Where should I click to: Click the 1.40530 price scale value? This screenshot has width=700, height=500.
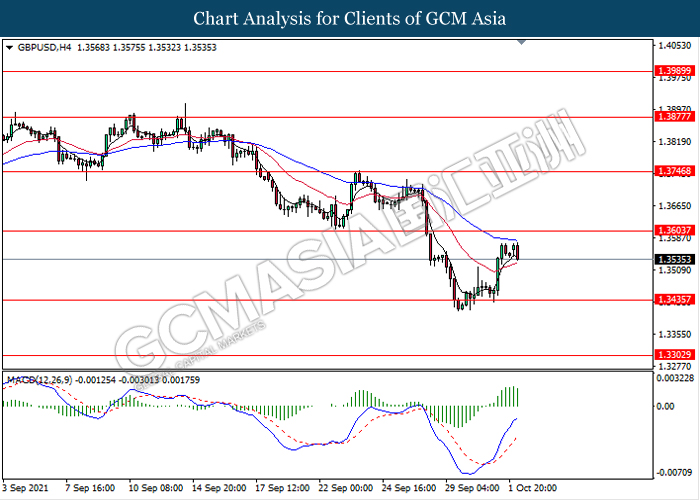[x=675, y=46]
